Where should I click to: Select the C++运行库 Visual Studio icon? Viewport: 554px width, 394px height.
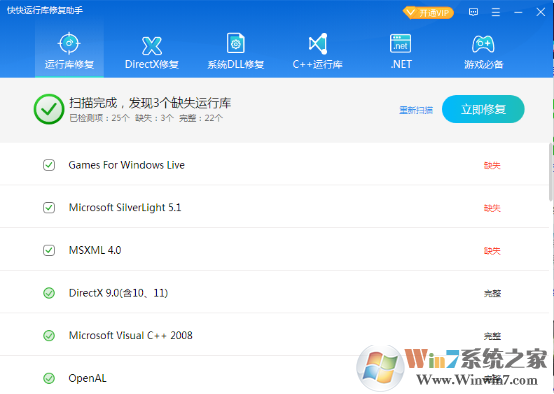(318, 43)
